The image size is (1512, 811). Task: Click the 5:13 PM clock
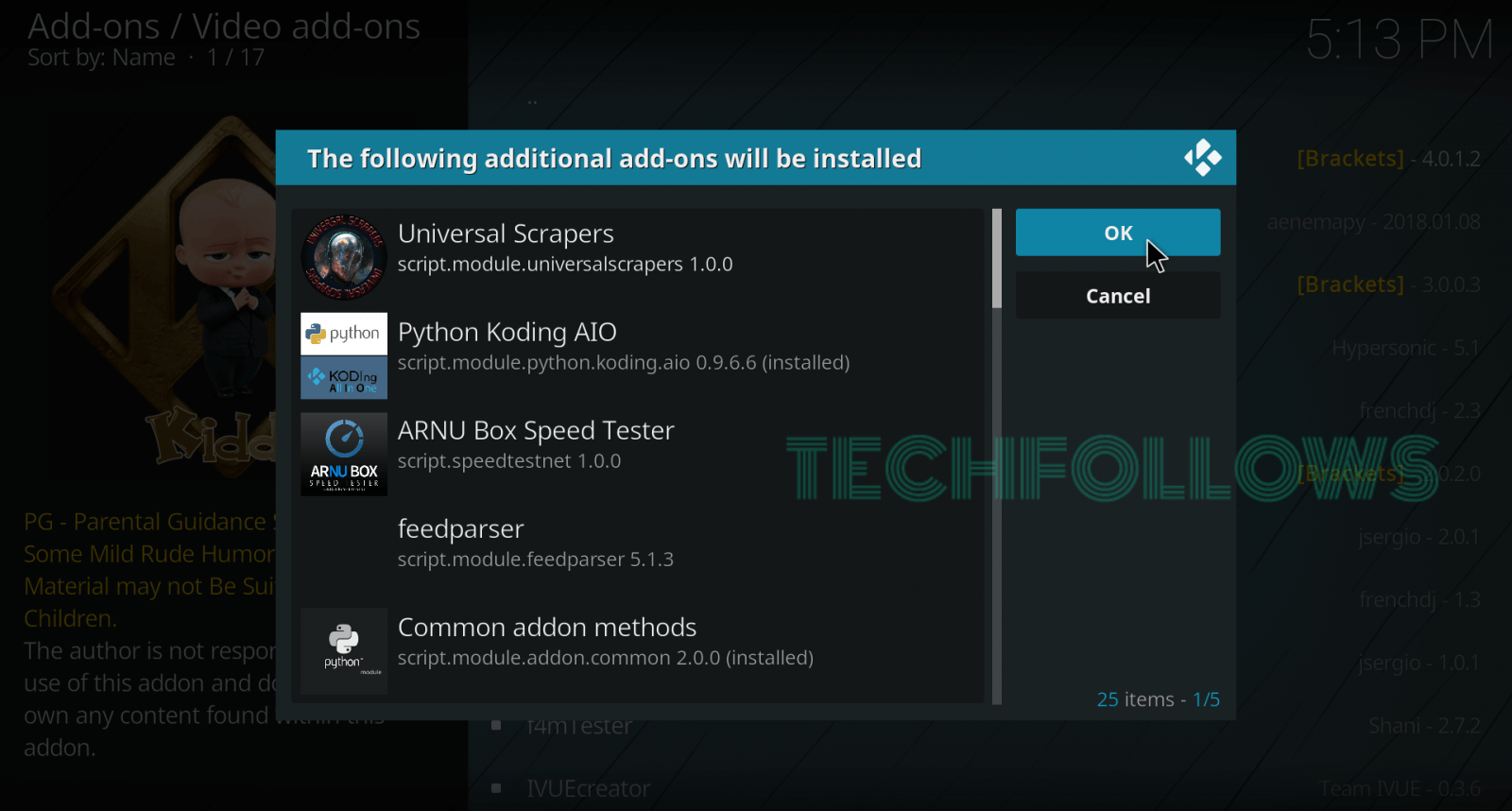[x=1400, y=41]
